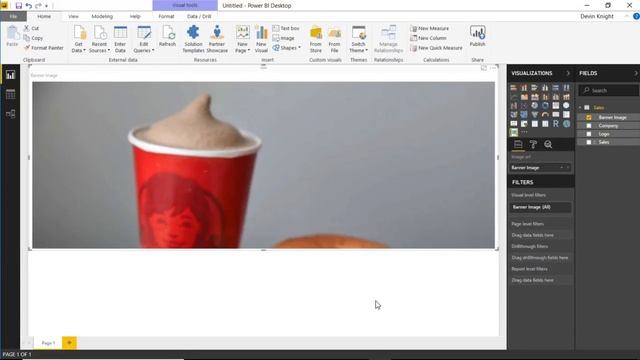Collapse the Sales table tree
This screenshot has height=360, width=640.
(580, 107)
